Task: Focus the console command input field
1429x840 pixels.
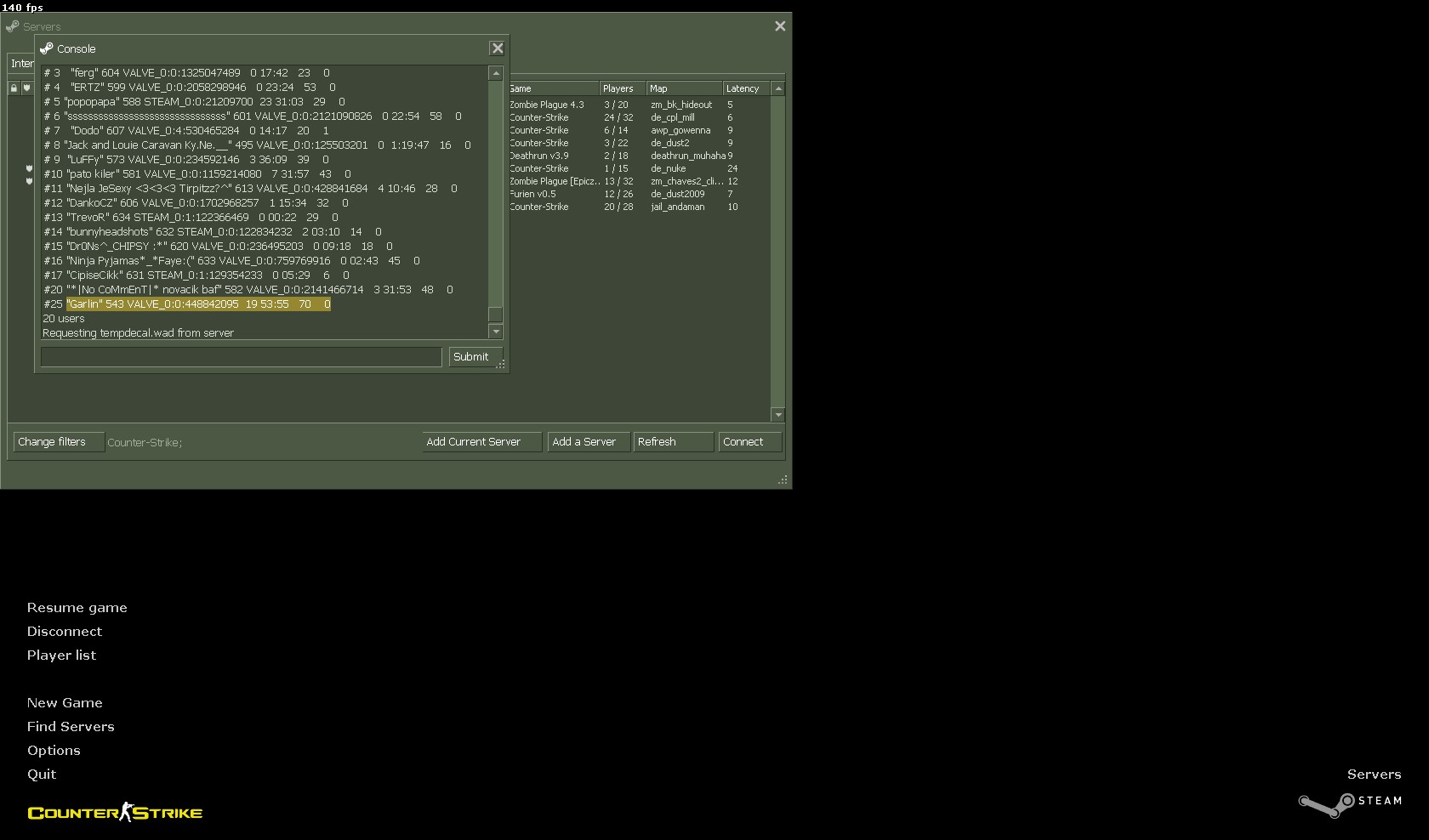Action: 242,357
